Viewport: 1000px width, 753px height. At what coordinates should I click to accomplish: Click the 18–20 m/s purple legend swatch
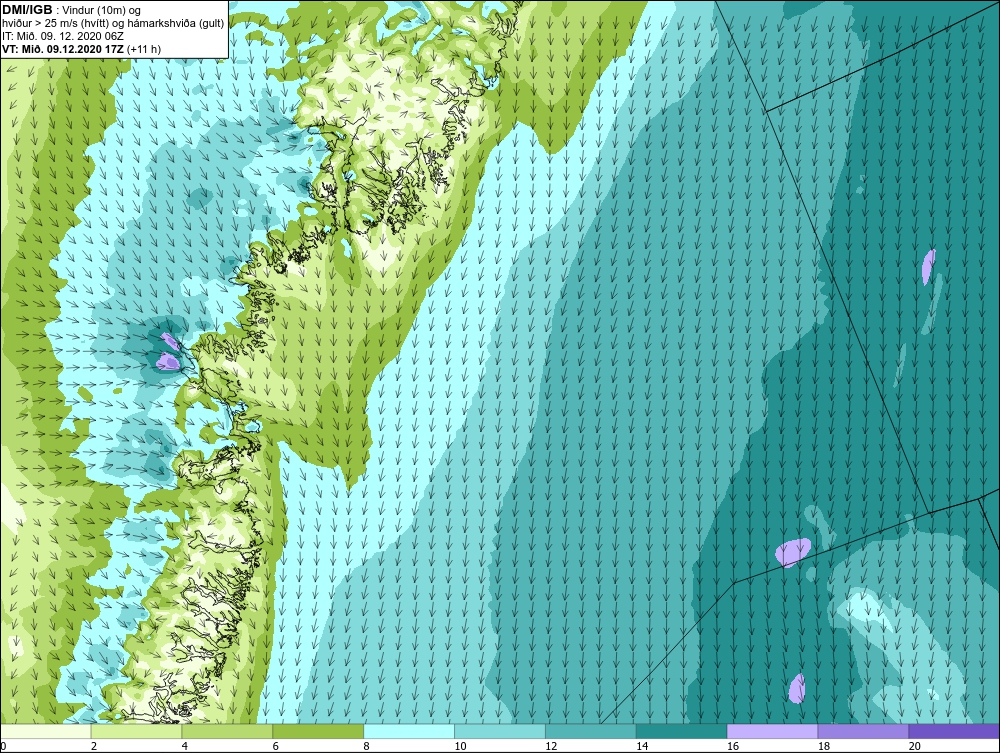[x=863, y=731]
